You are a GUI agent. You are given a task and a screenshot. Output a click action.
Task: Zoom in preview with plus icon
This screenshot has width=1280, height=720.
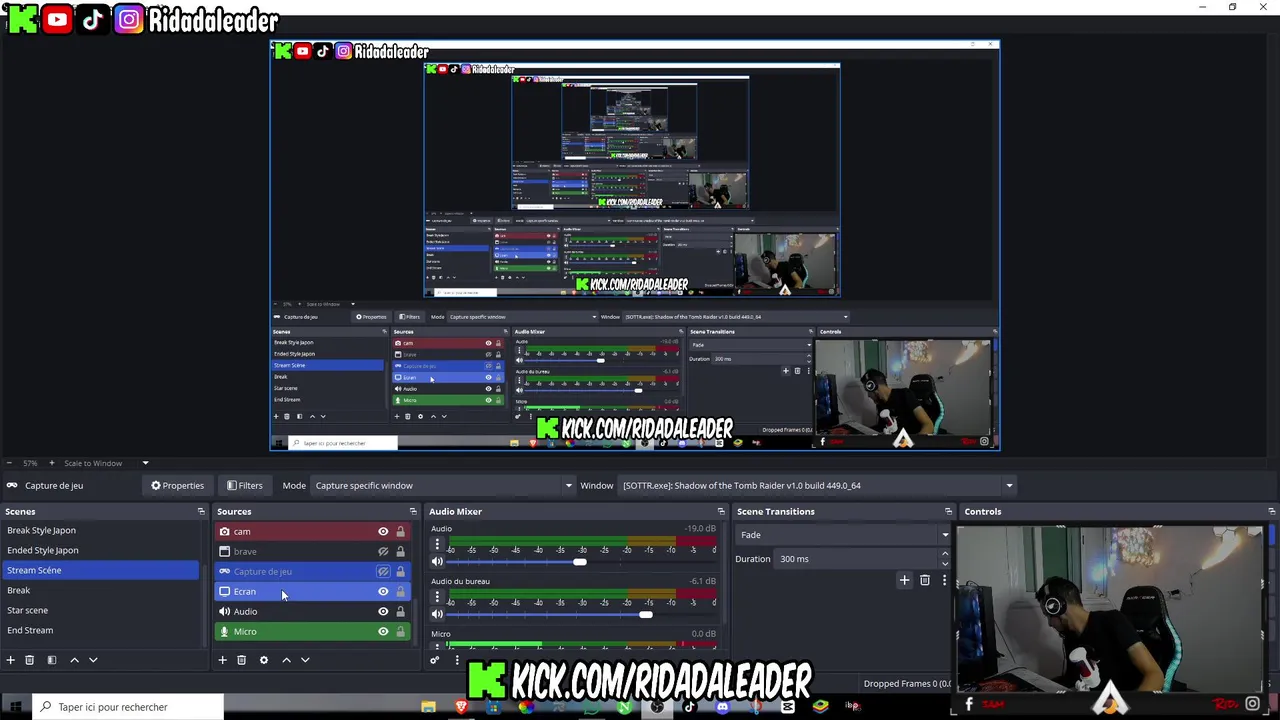53,463
